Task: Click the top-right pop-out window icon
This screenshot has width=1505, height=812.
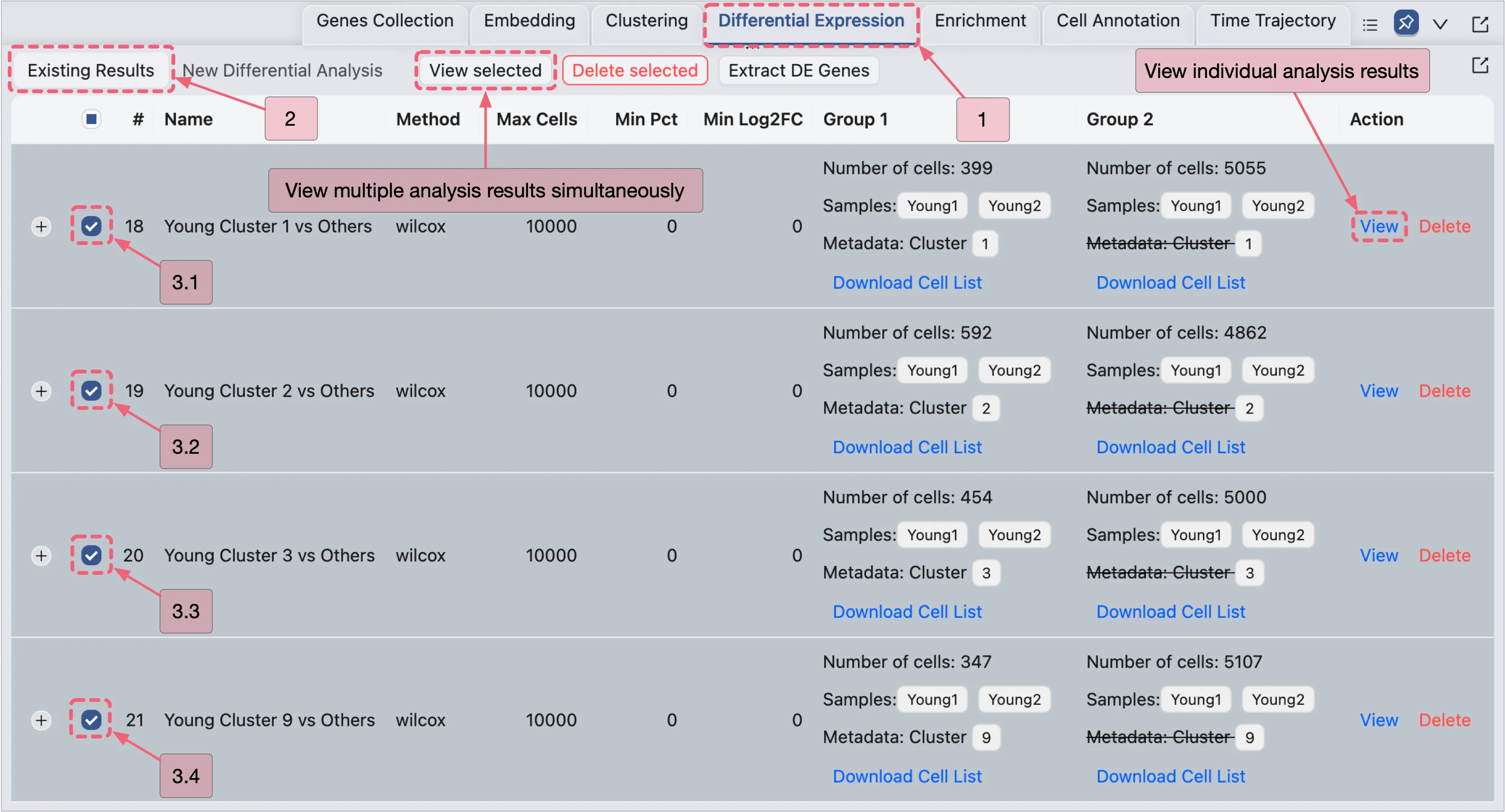Action: [1480, 24]
